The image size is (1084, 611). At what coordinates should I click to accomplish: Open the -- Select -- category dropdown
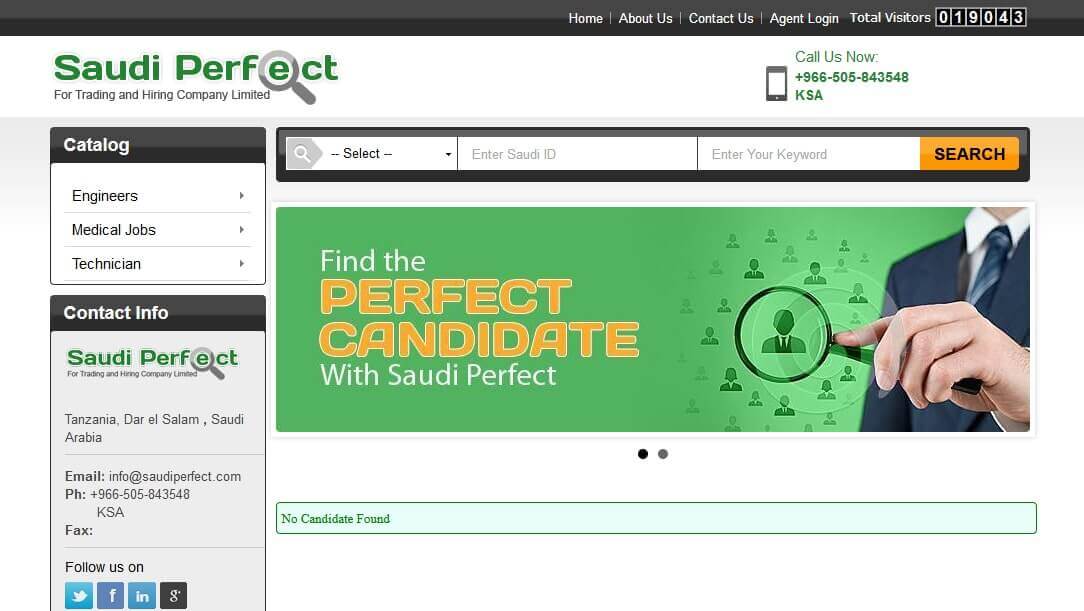390,154
